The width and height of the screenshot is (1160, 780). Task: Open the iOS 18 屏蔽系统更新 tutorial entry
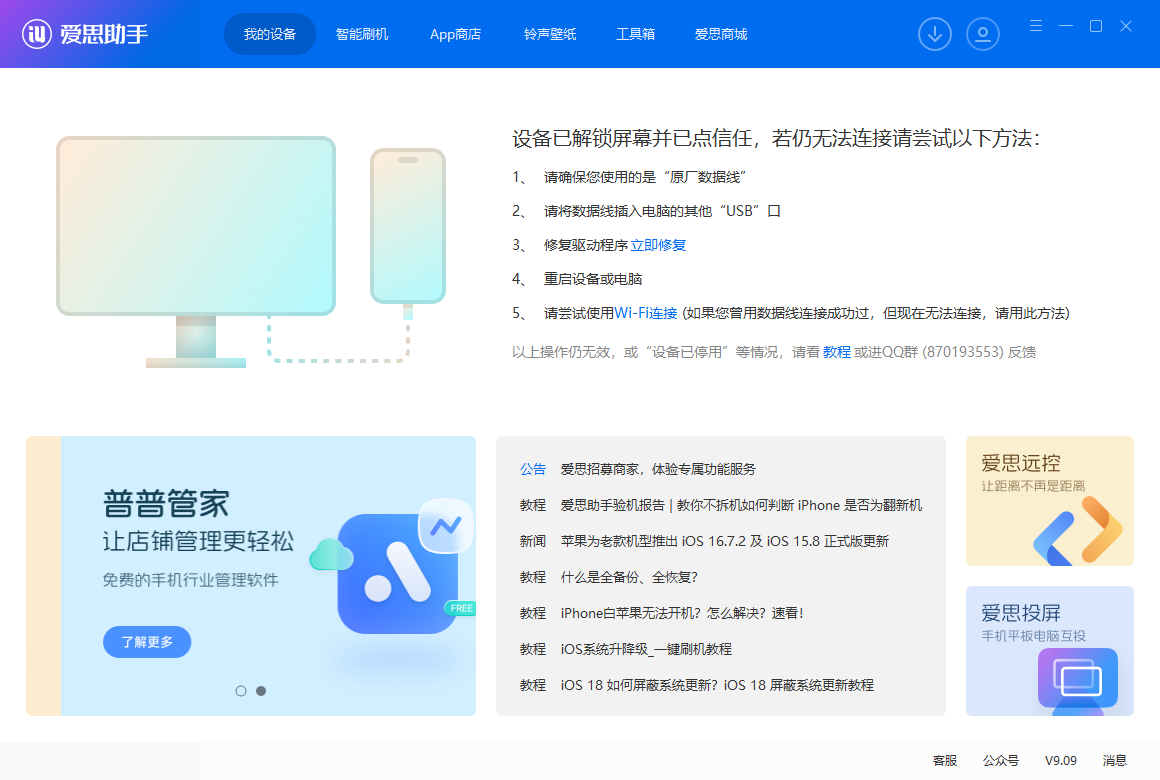[x=719, y=685]
